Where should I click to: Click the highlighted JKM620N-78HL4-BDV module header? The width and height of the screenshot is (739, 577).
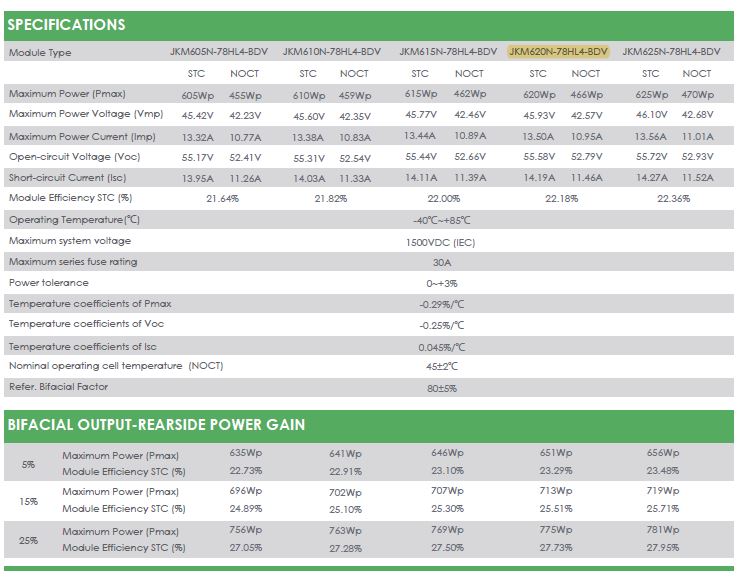coord(558,51)
